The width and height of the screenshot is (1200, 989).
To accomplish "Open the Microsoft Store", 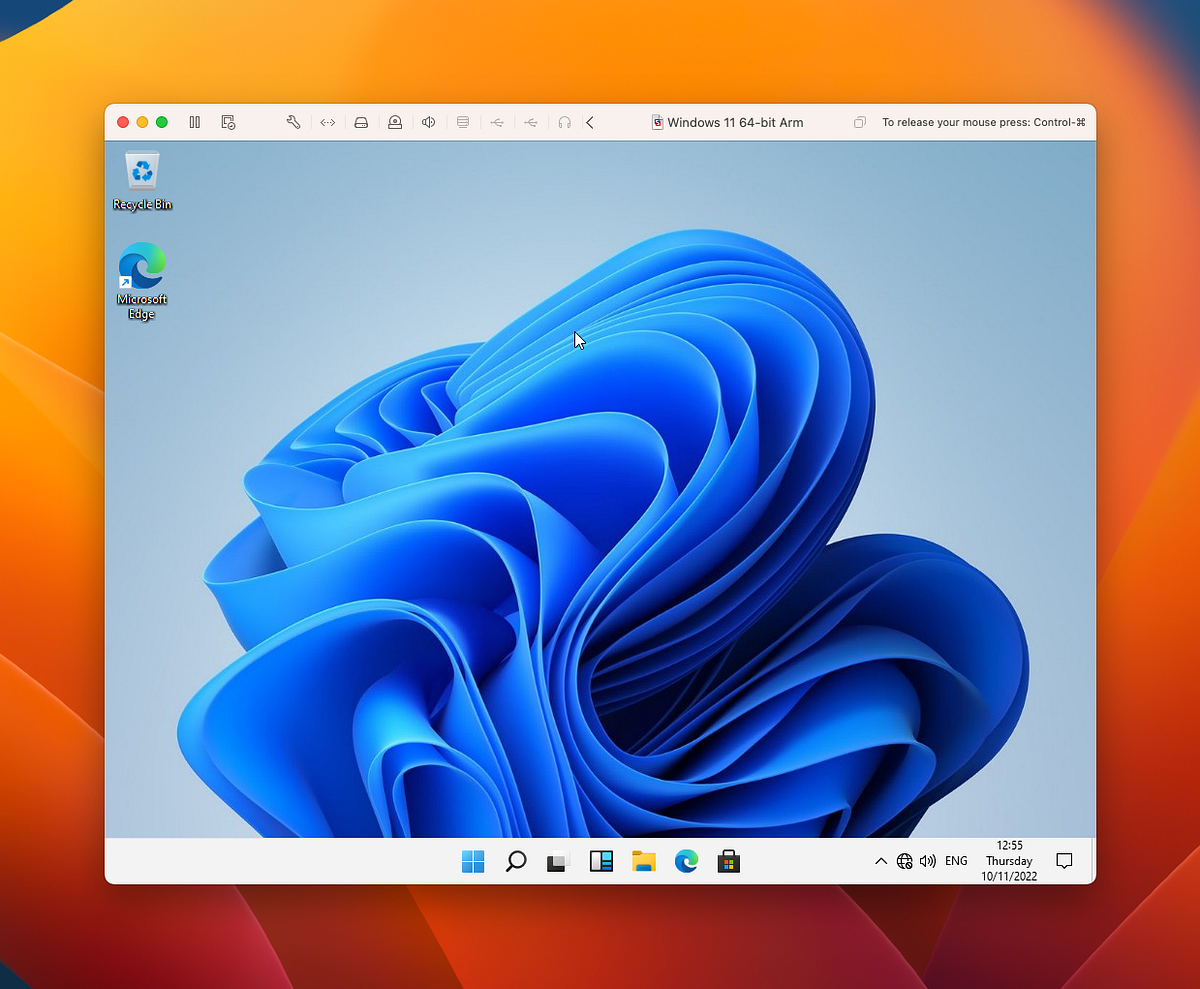I will coord(728,861).
